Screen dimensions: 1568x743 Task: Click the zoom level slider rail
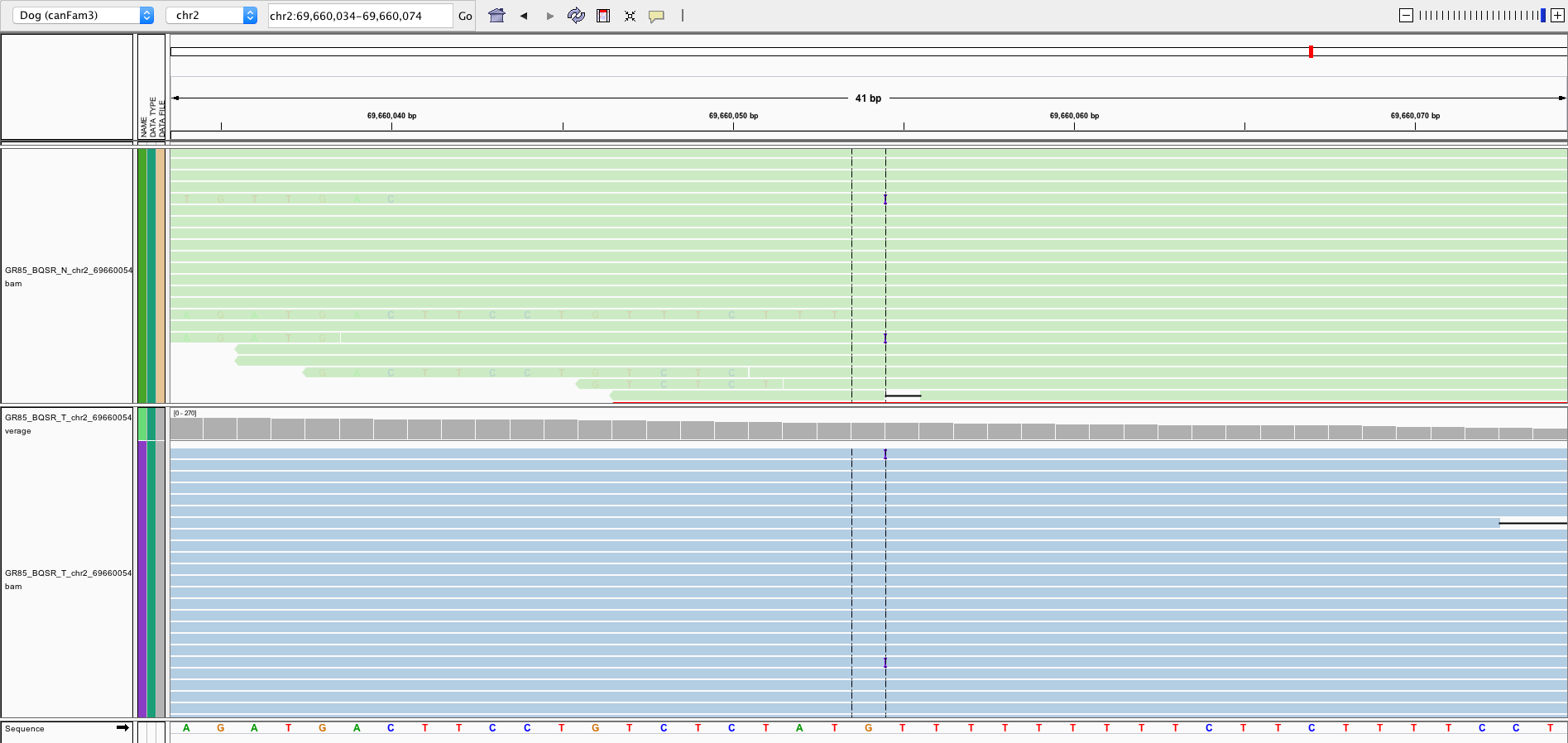coord(1481,15)
